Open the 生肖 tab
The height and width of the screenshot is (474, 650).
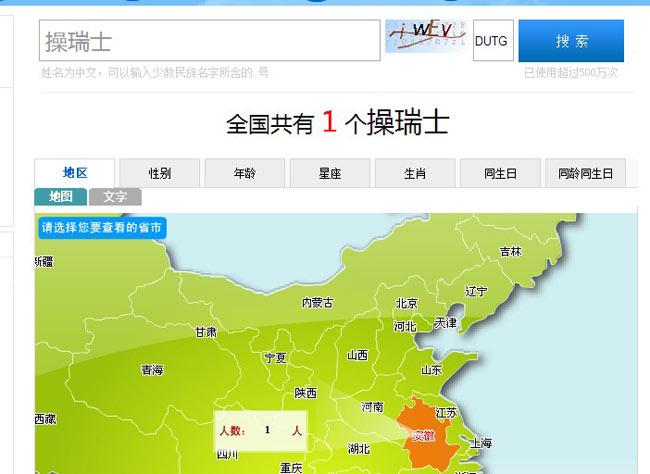pos(415,173)
